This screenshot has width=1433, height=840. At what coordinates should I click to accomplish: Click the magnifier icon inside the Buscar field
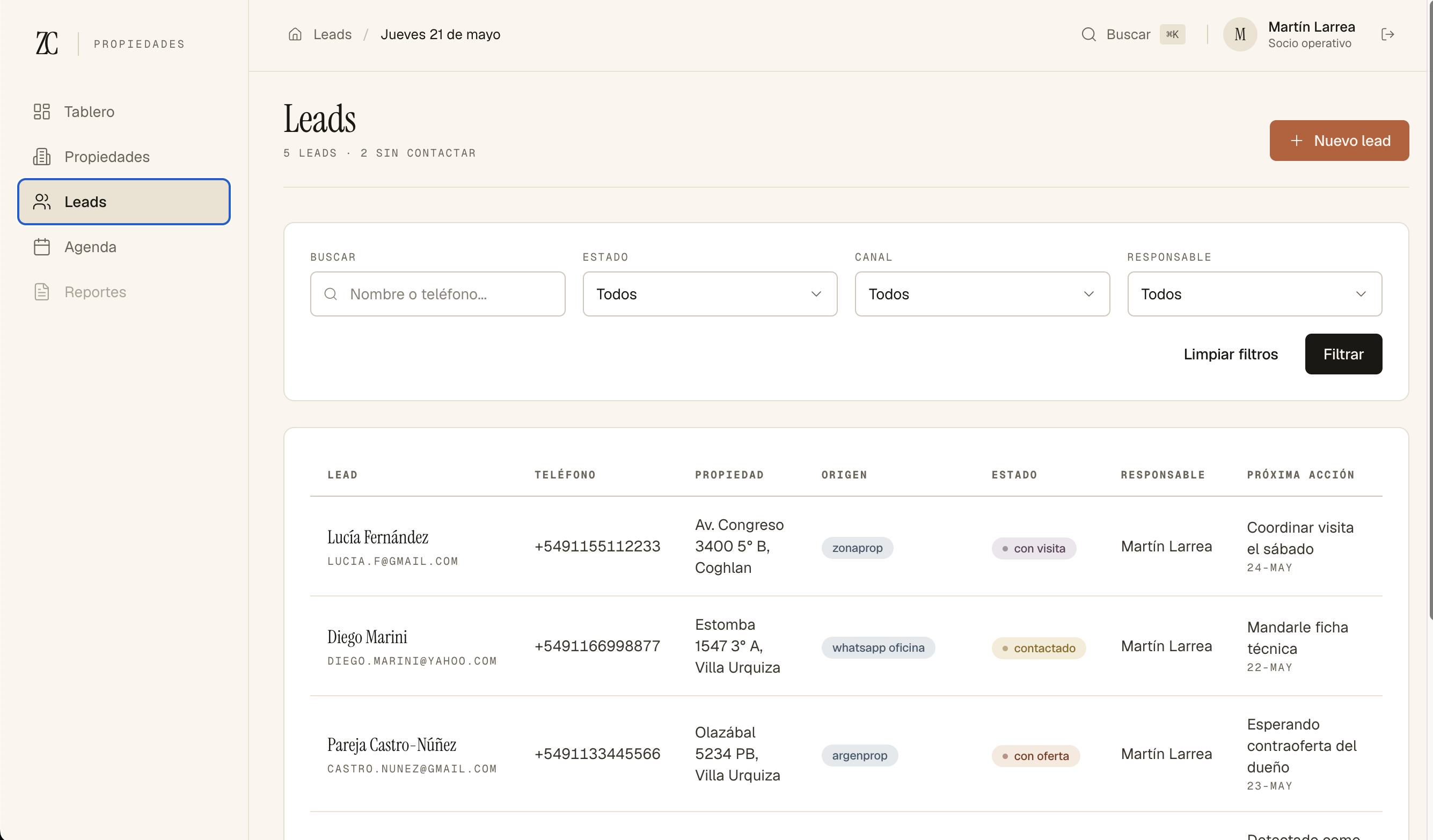(331, 294)
